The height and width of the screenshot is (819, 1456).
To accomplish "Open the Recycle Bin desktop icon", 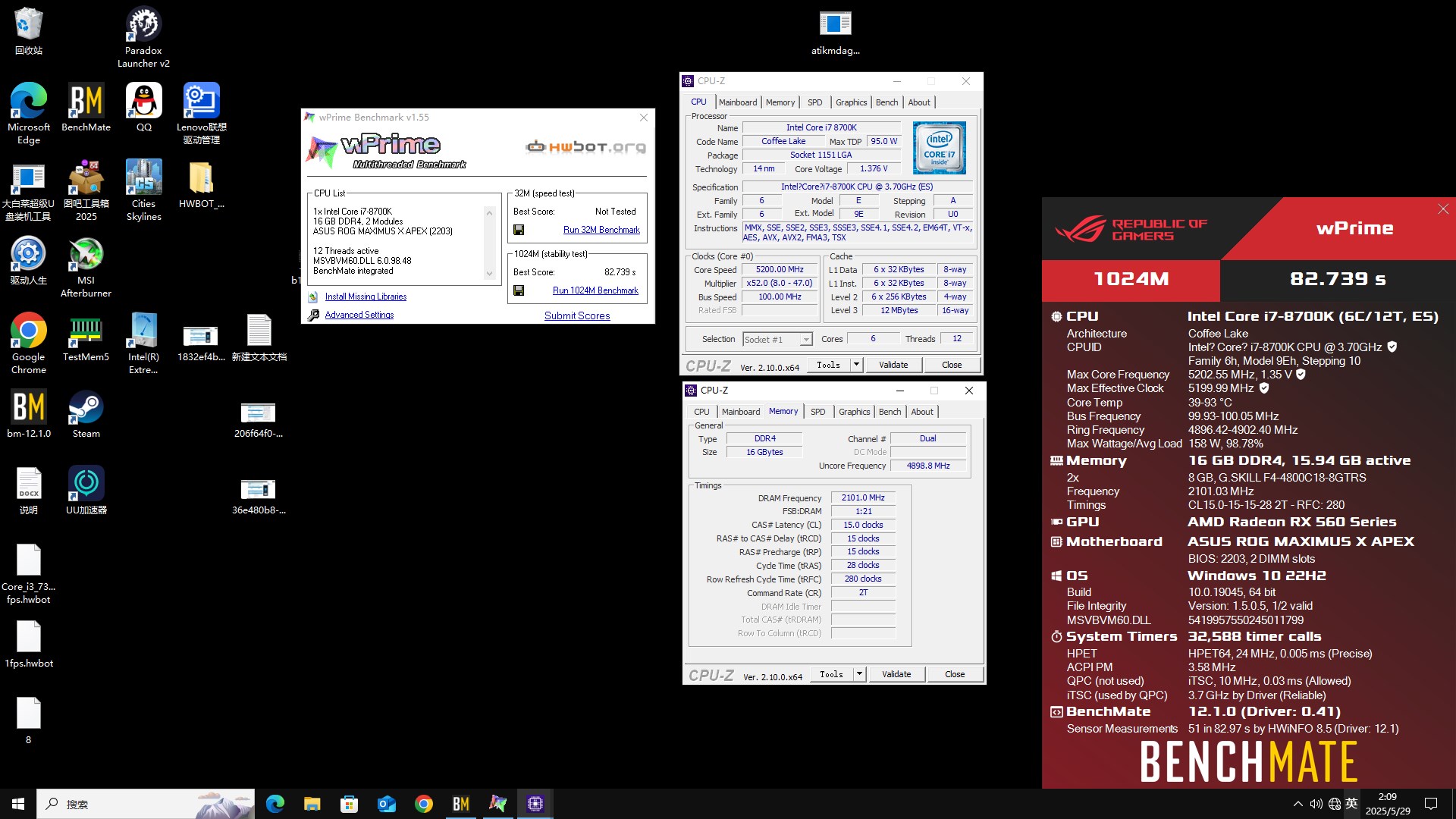I will pyautogui.click(x=28, y=30).
